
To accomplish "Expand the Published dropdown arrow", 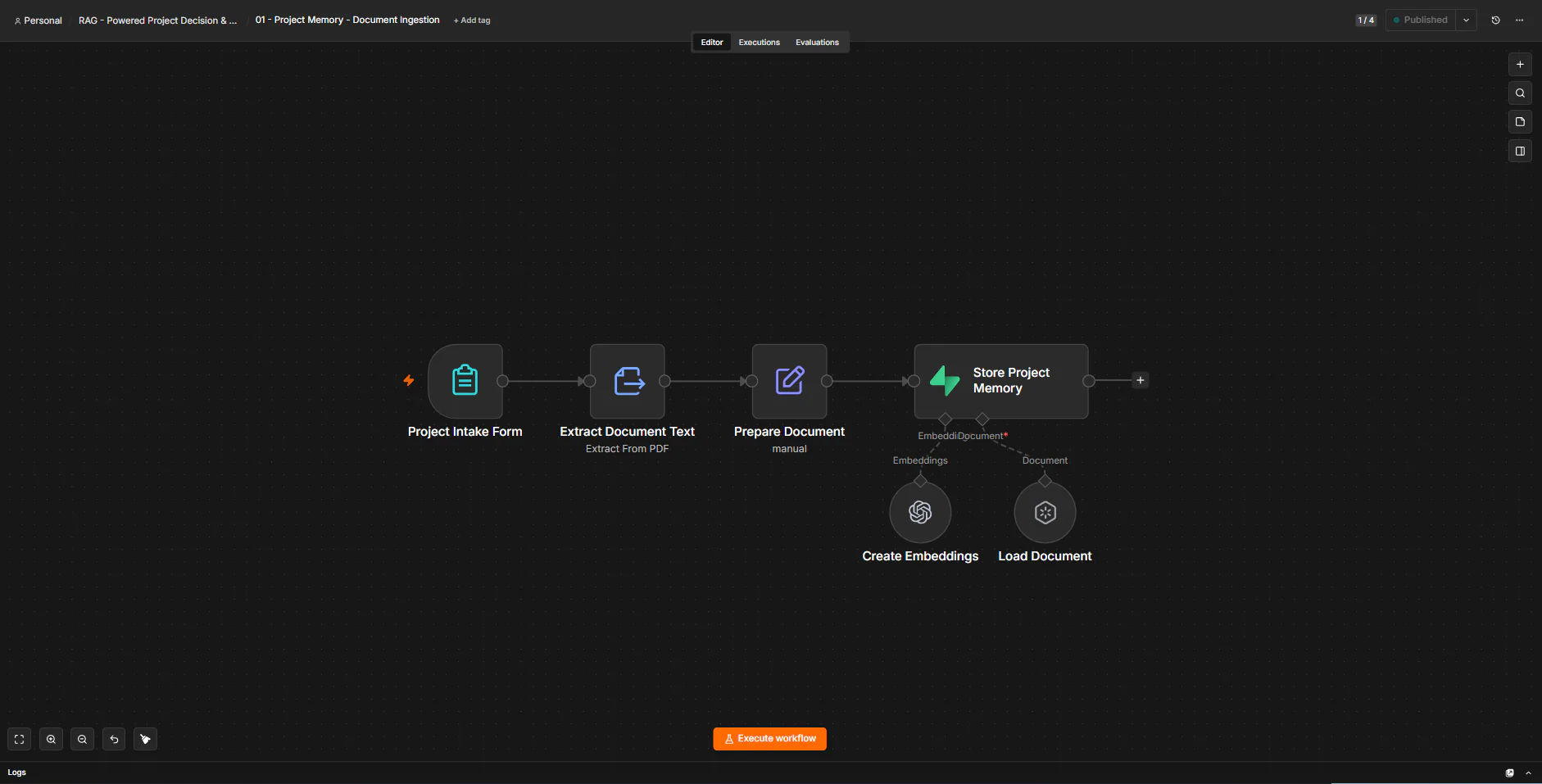I will (1466, 20).
